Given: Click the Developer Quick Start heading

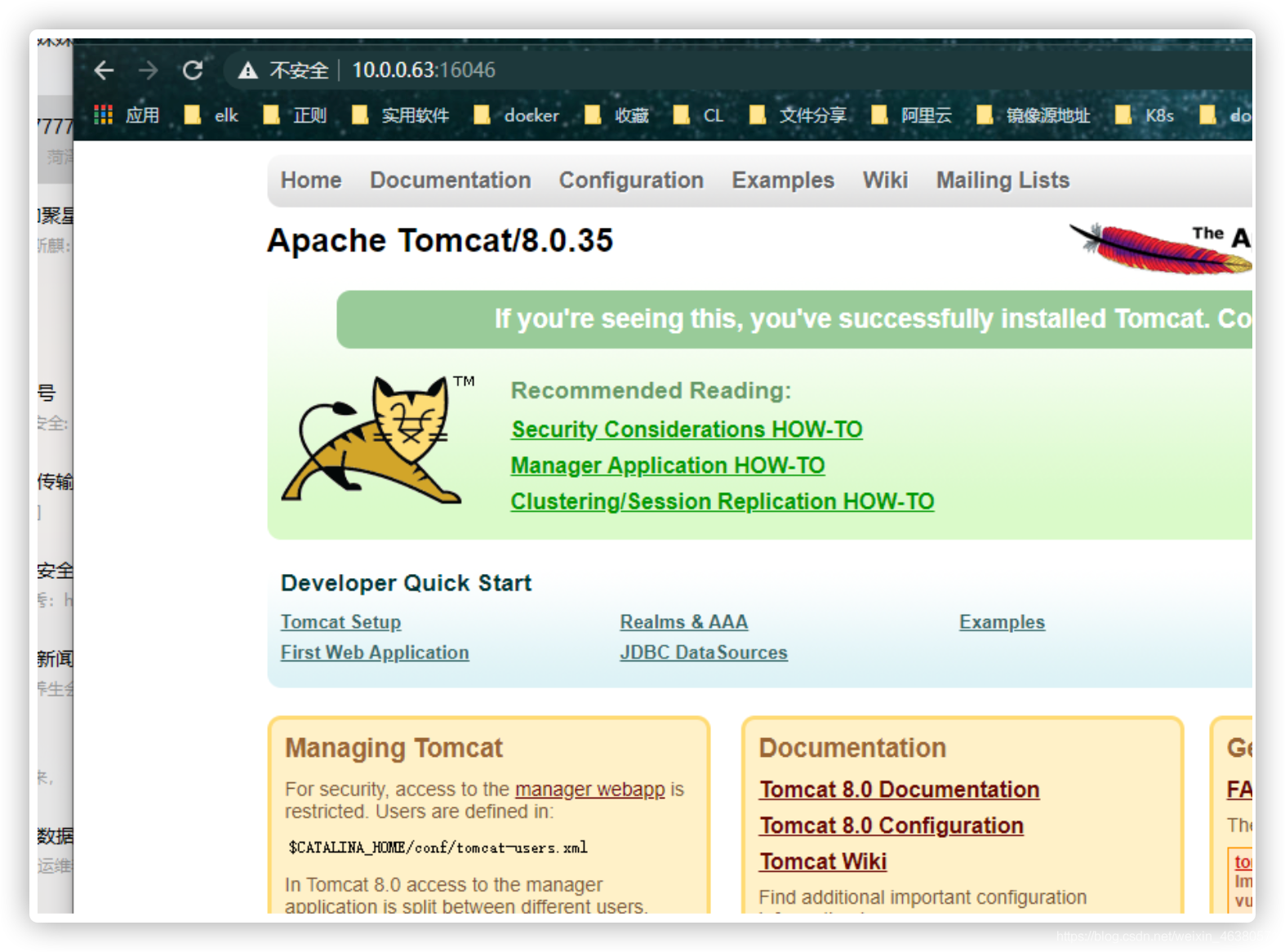Looking at the screenshot, I should point(406,583).
